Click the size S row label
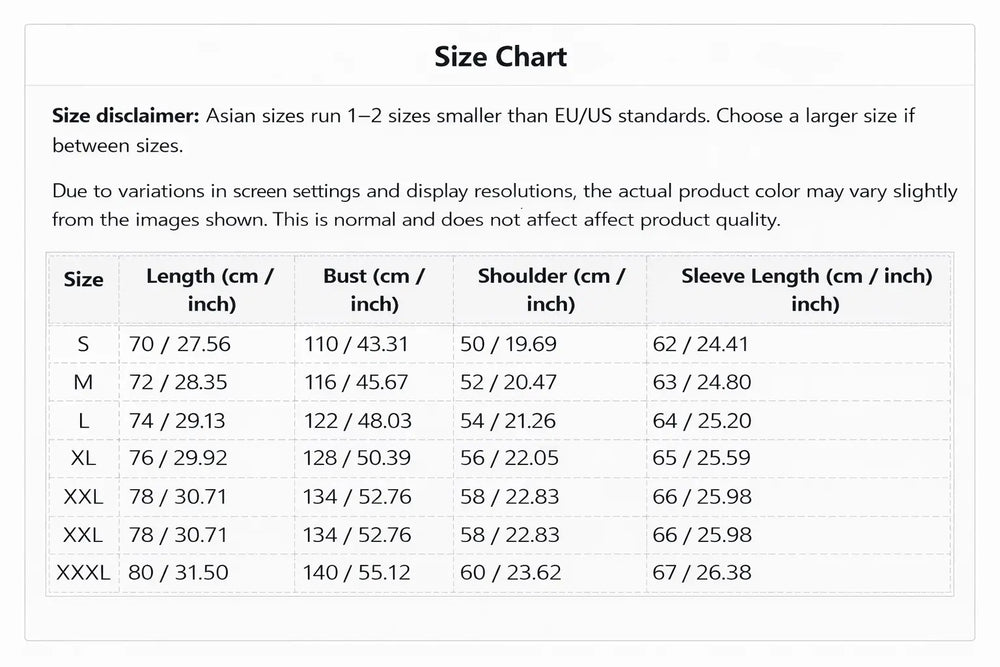The width and height of the screenshot is (1000, 667). [x=83, y=344]
